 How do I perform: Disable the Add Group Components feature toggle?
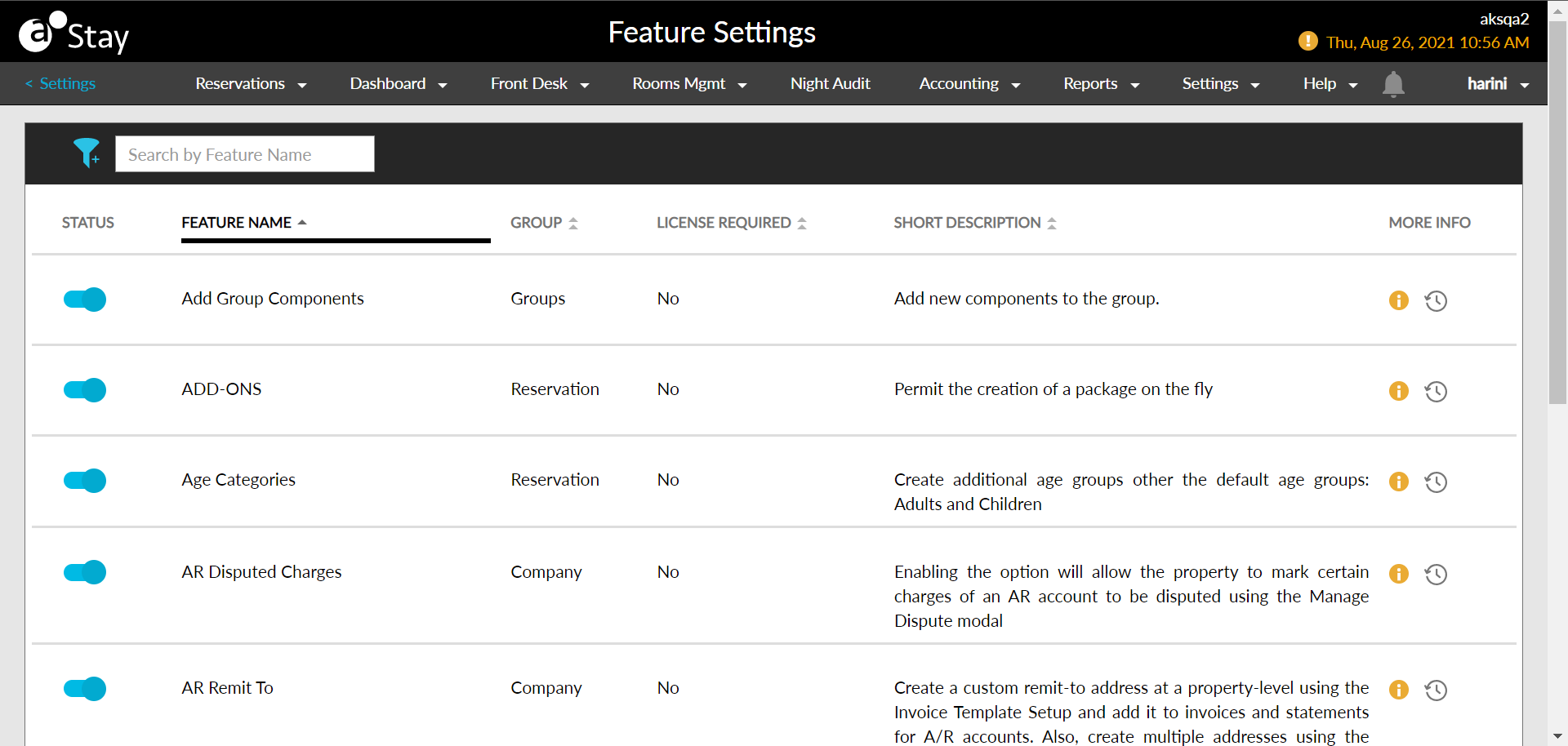tap(84, 300)
